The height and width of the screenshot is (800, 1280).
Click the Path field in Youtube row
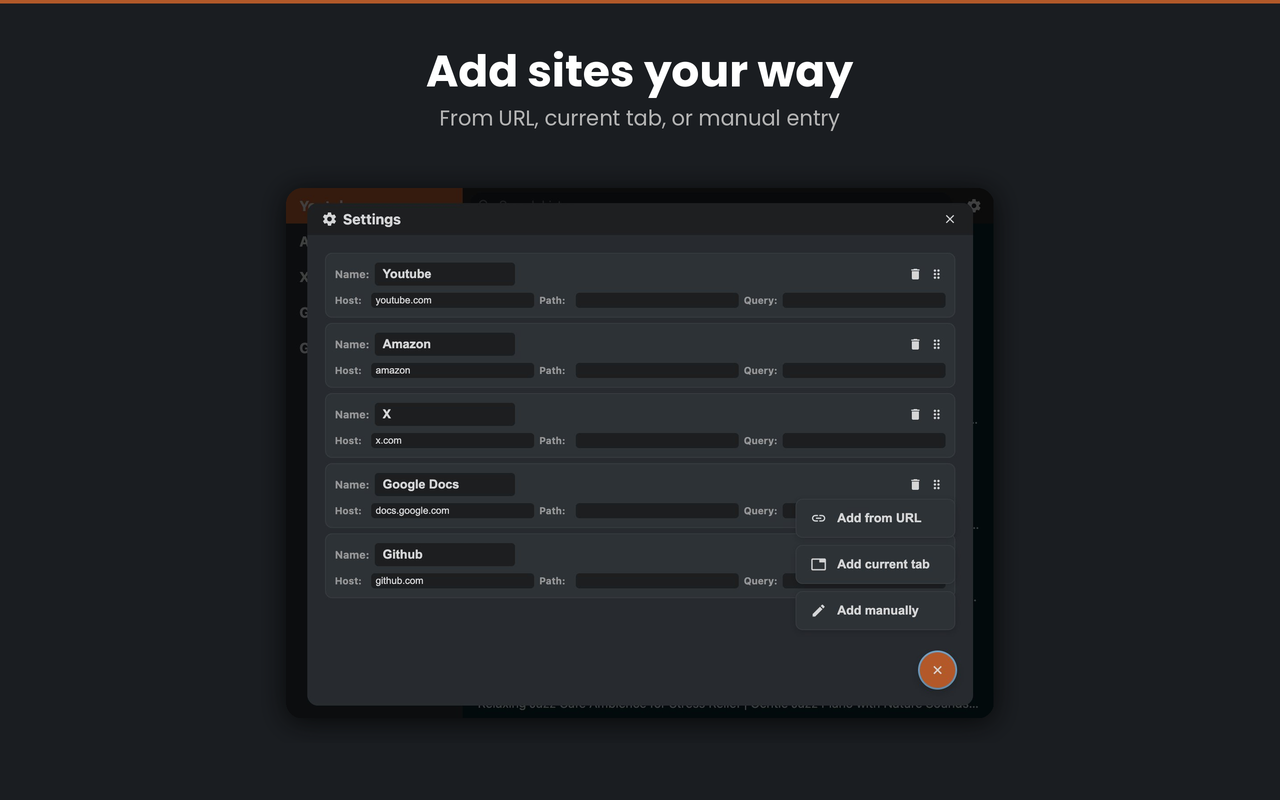(657, 300)
